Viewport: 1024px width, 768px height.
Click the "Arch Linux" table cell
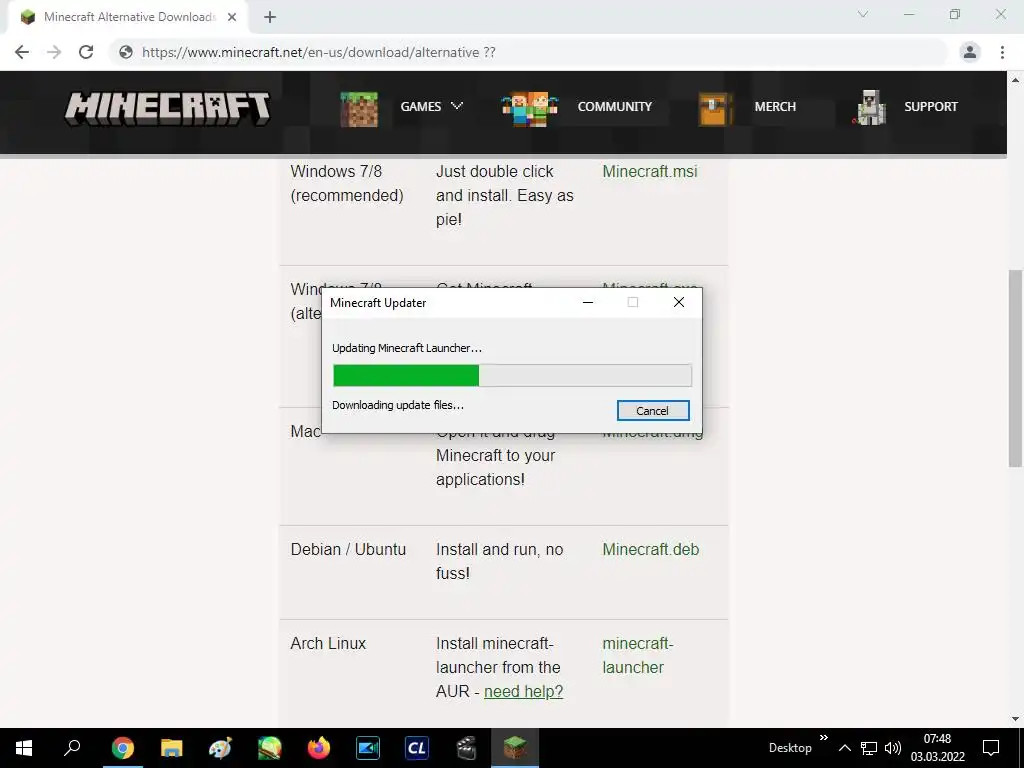(x=328, y=643)
